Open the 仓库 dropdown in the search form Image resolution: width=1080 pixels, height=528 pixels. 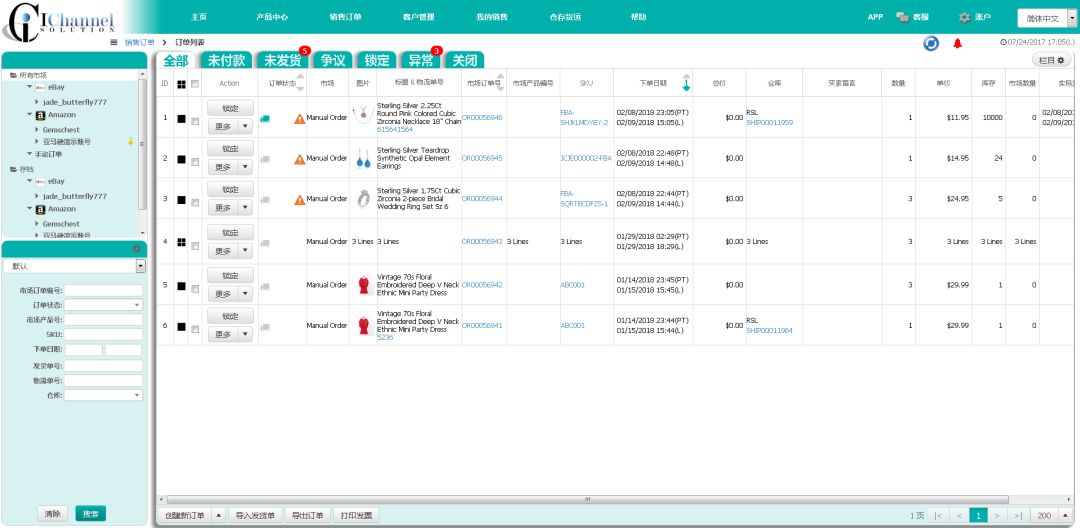104,395
